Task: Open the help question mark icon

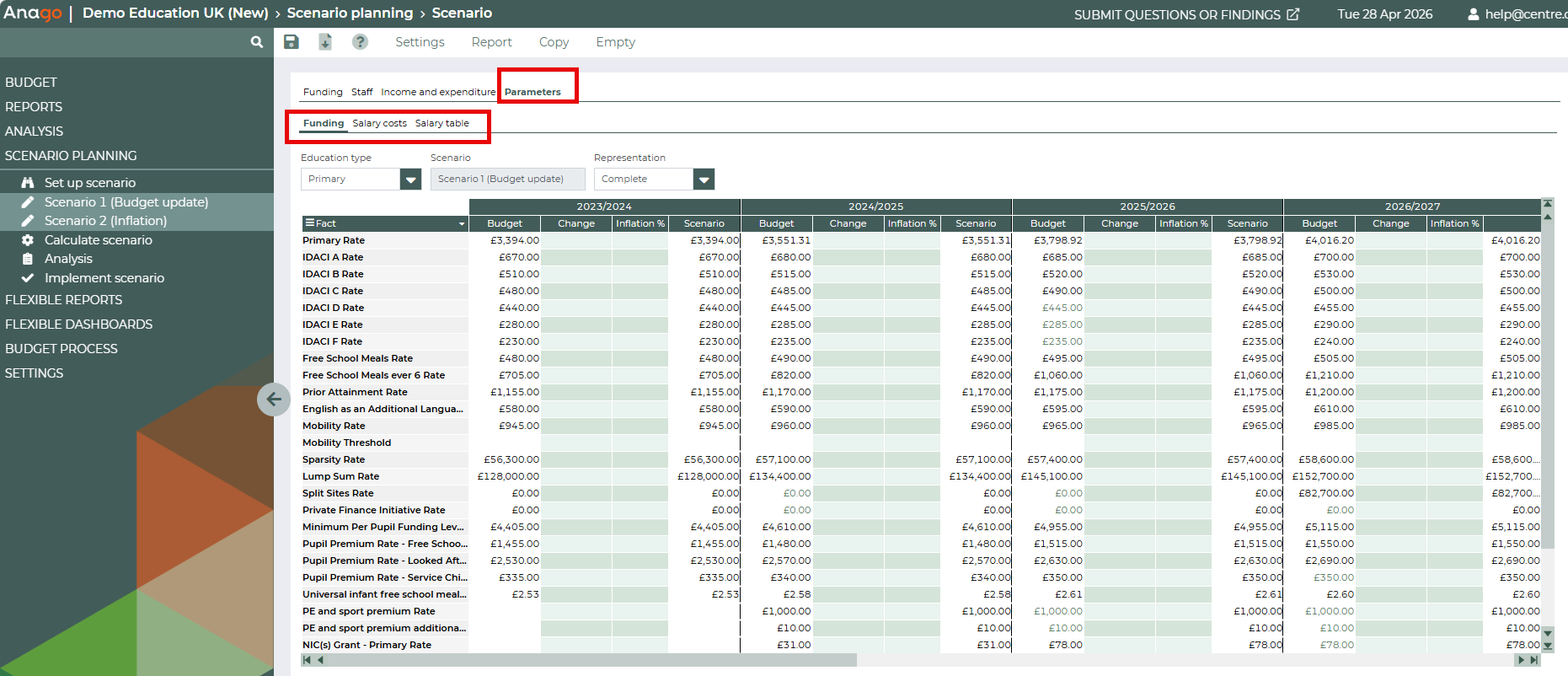Action: 360,42
